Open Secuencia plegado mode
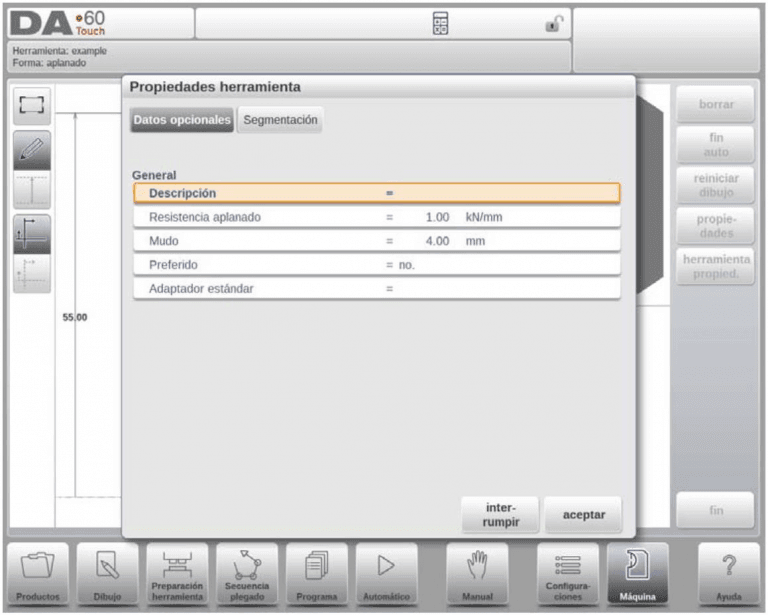 [247, 574]
